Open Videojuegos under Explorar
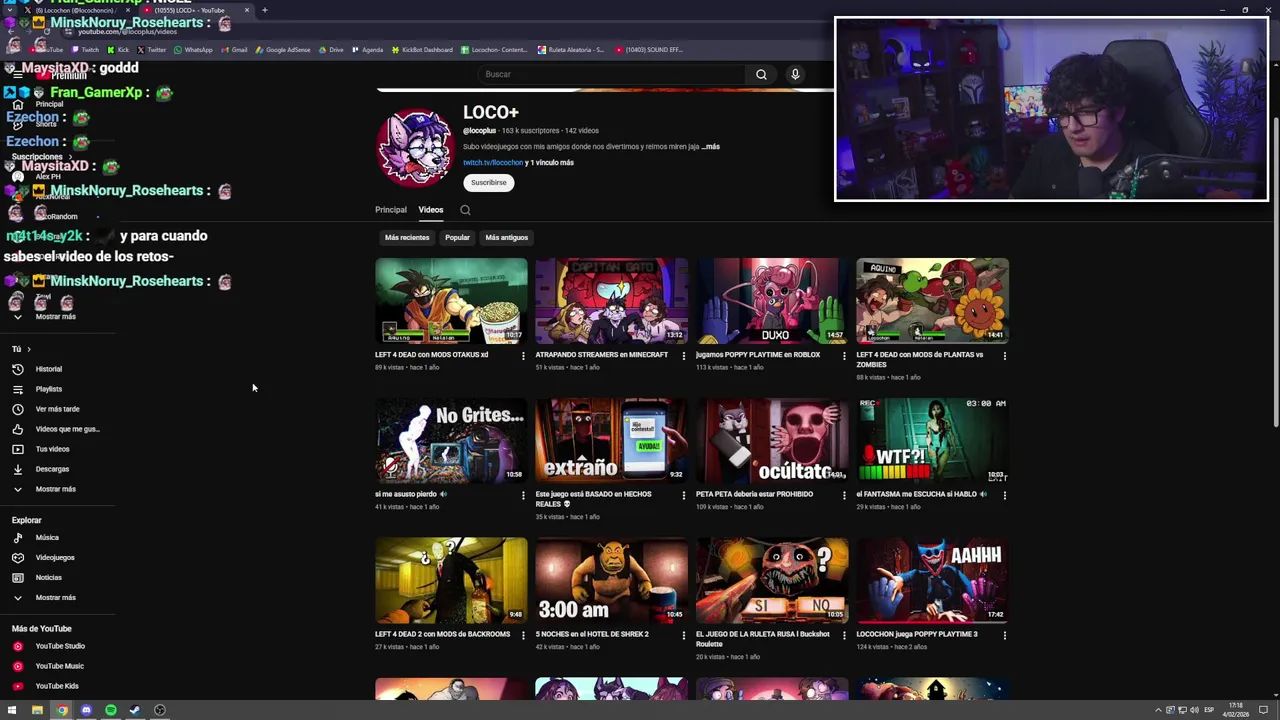1280x720 pixels. coord(55,558)
